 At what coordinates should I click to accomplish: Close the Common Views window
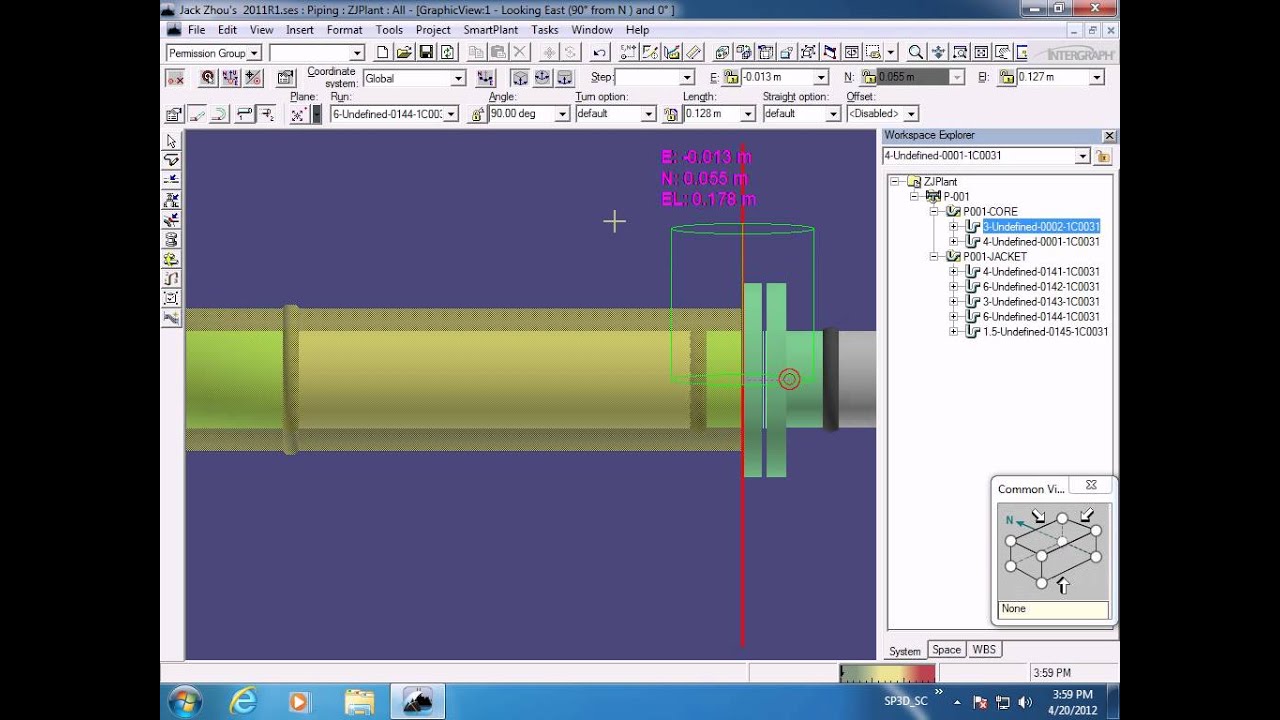tap(1091, 485)
